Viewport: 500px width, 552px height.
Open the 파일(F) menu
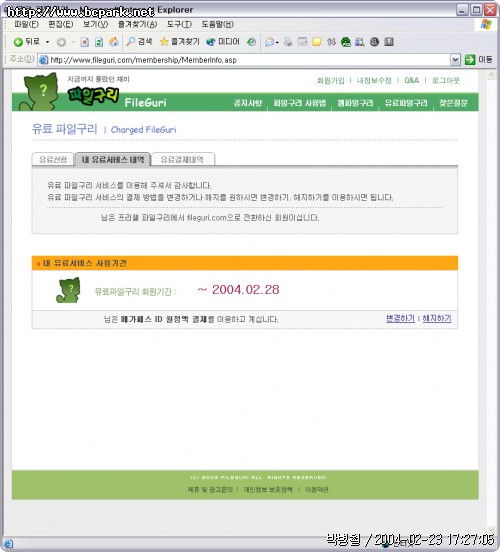[x=26, y=24]
